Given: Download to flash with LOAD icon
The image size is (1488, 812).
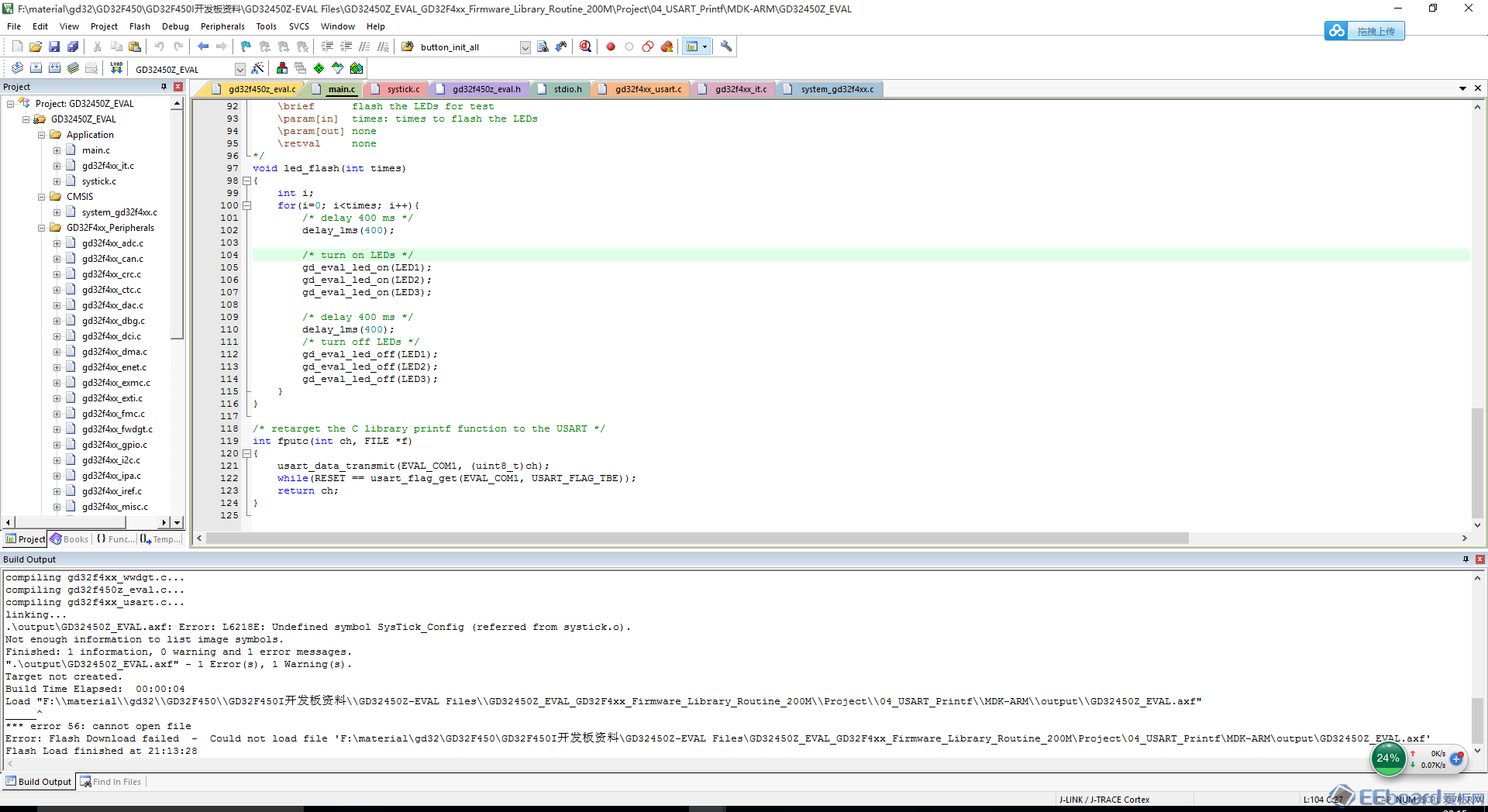Looking at the screenshot, I should [116, 68].
